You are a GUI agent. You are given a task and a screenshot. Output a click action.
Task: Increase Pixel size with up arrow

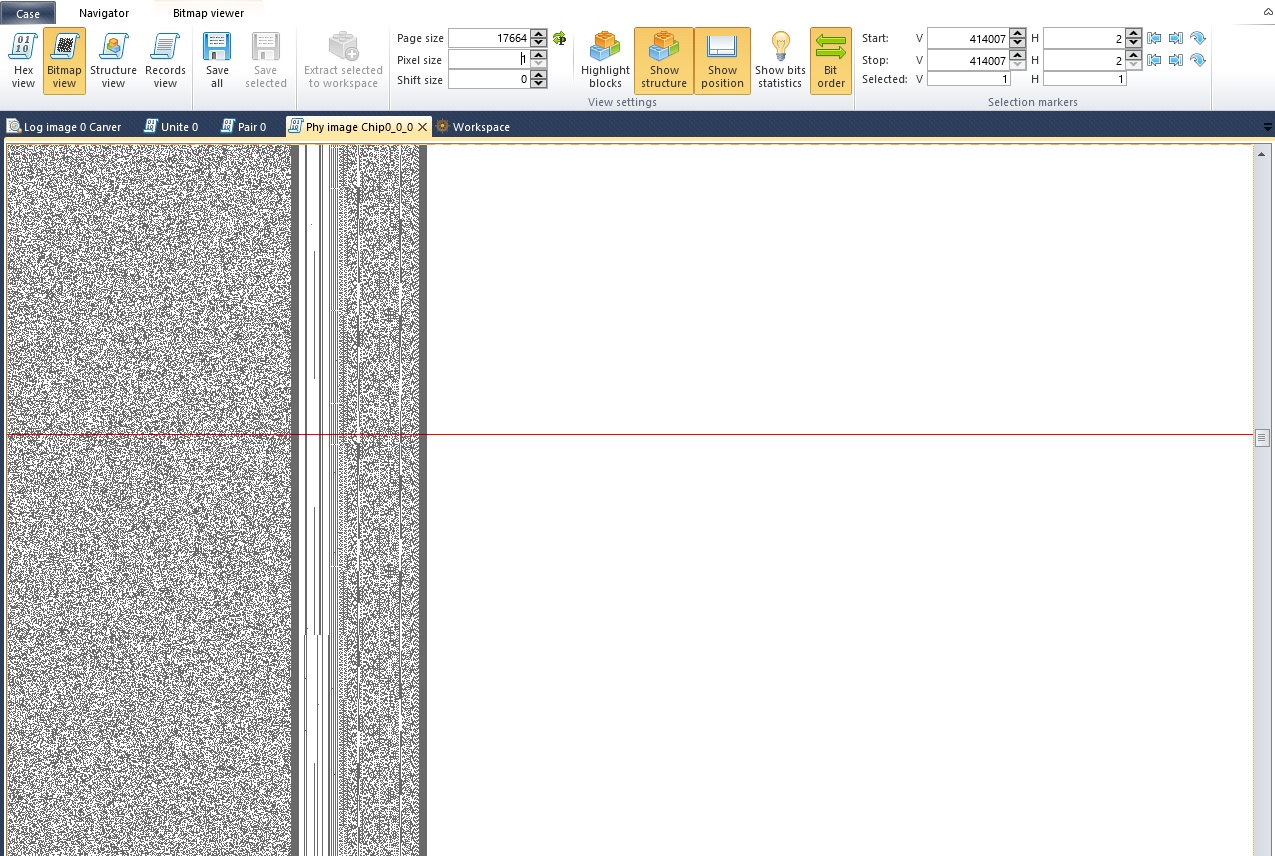(539, 55)
